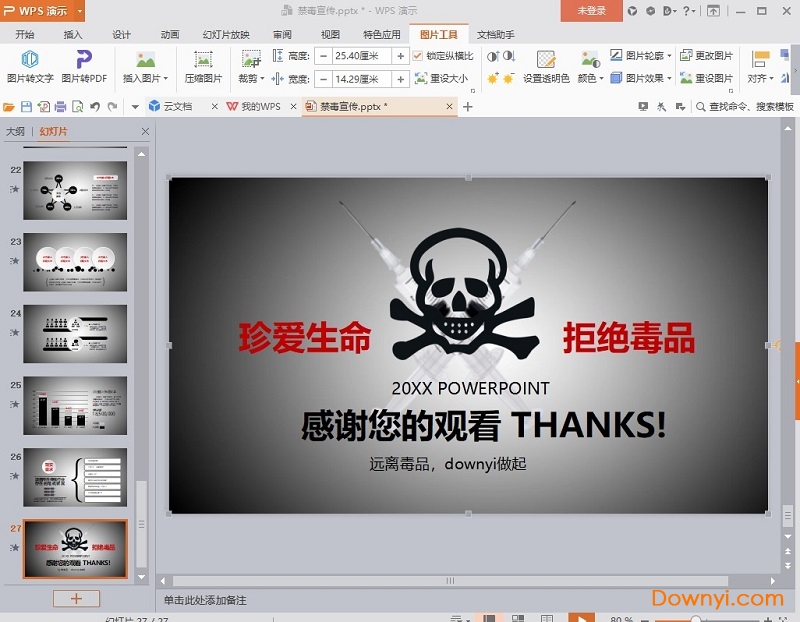Toggle the 锁定纵横比 checkbox

pyautogui.click(x=418, y=56)
